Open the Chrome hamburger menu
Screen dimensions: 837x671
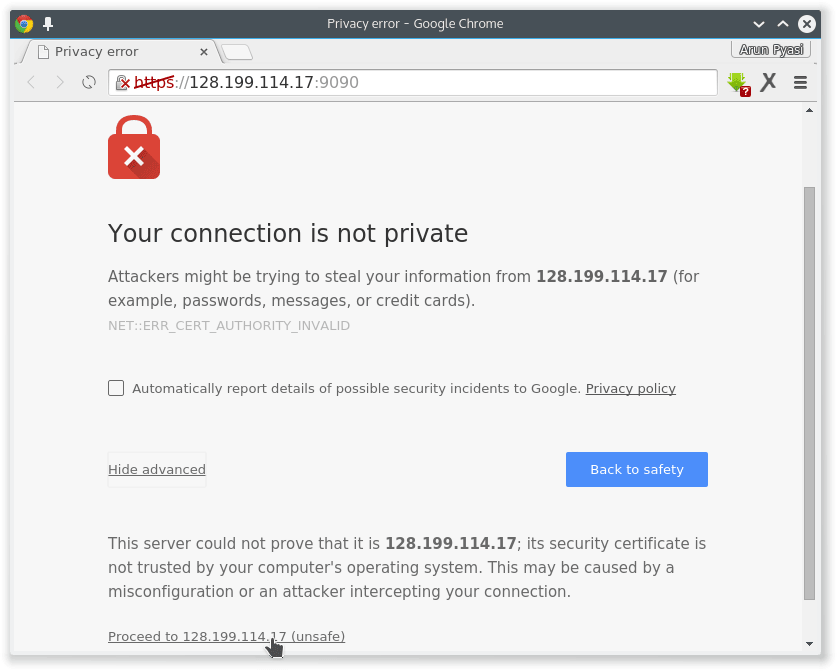click(800, 83)
